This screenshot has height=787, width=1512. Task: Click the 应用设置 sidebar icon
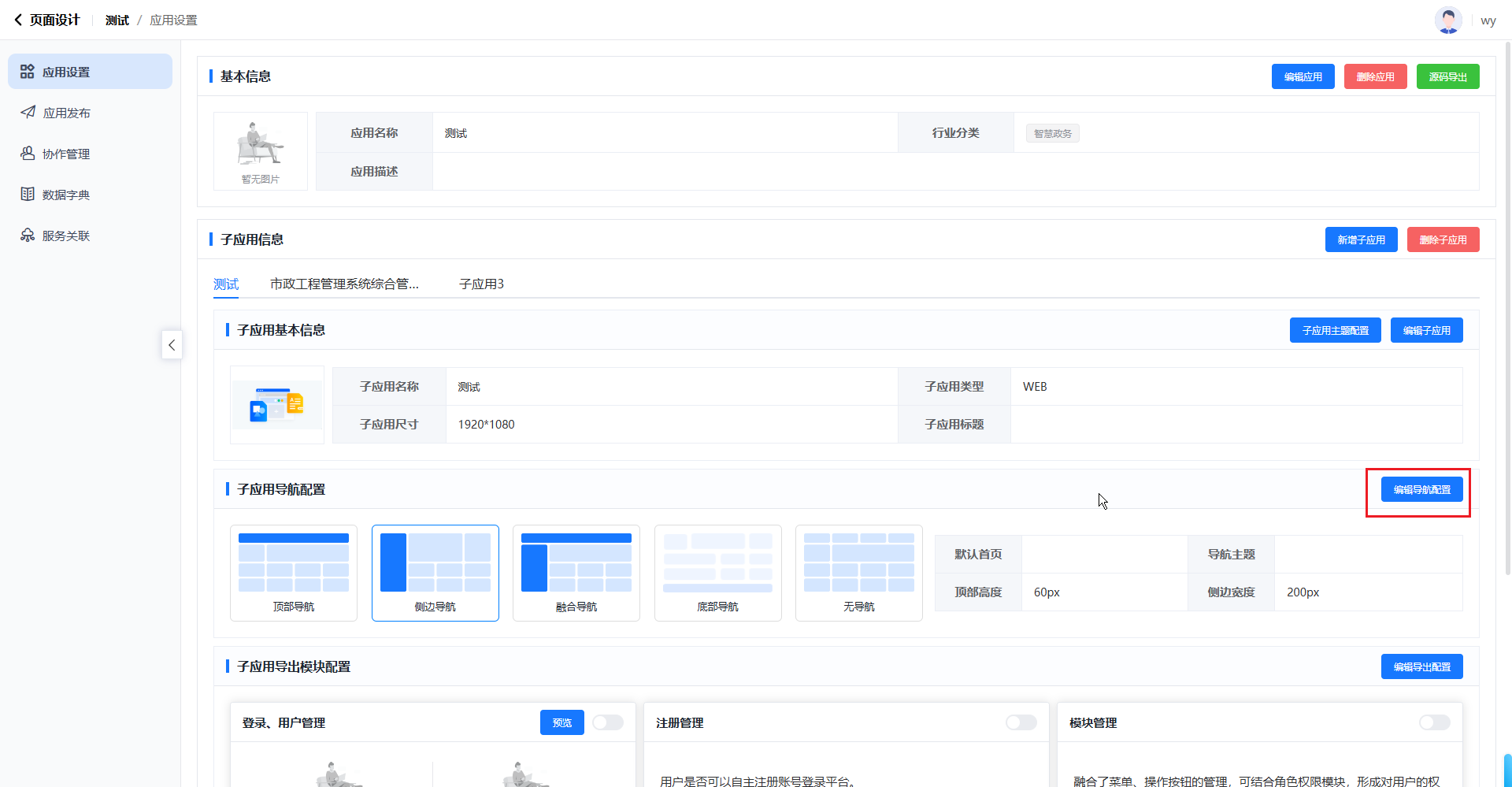click(x=28, y=72)
